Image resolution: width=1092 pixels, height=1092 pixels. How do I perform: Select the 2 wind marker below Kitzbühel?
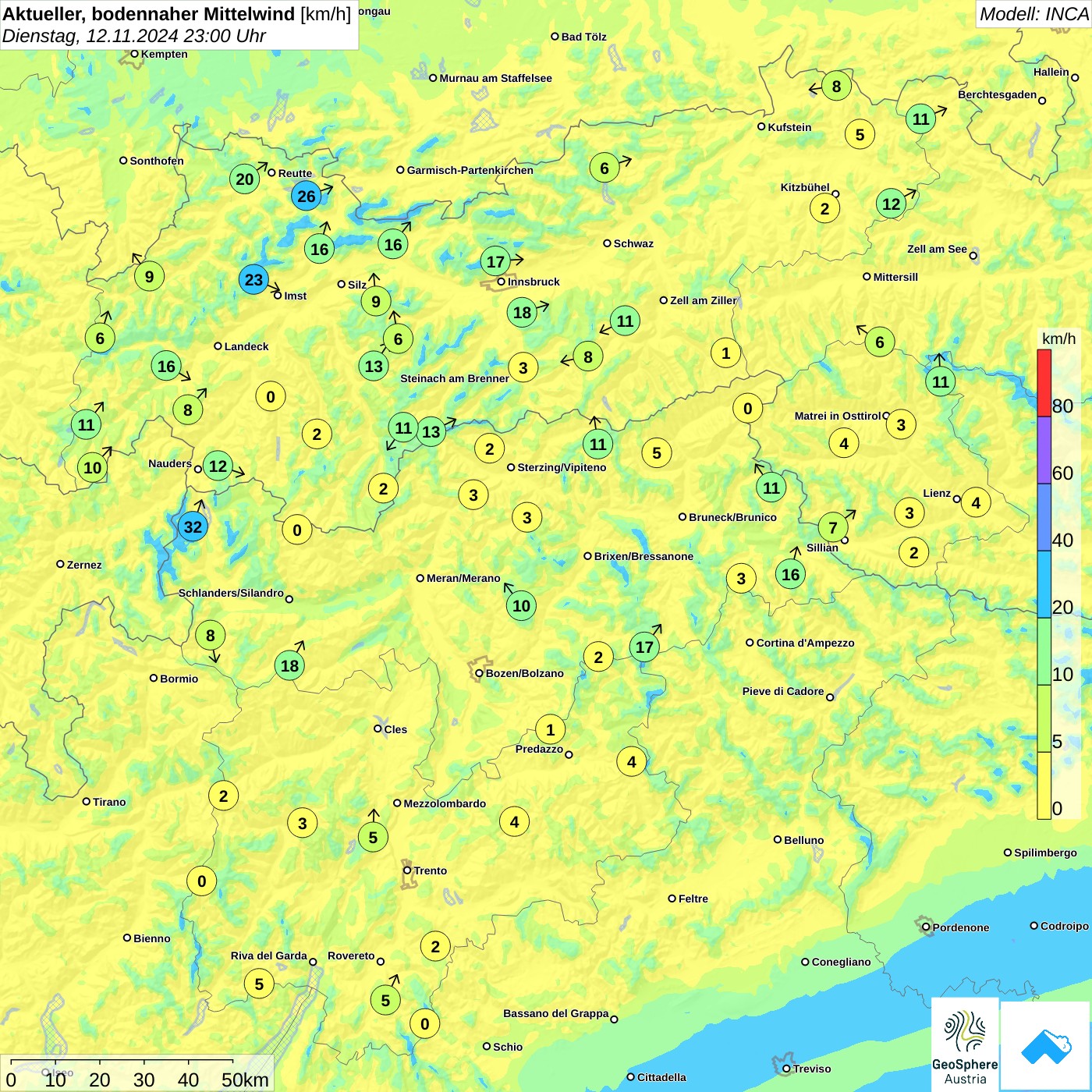[x=824, y=208]
